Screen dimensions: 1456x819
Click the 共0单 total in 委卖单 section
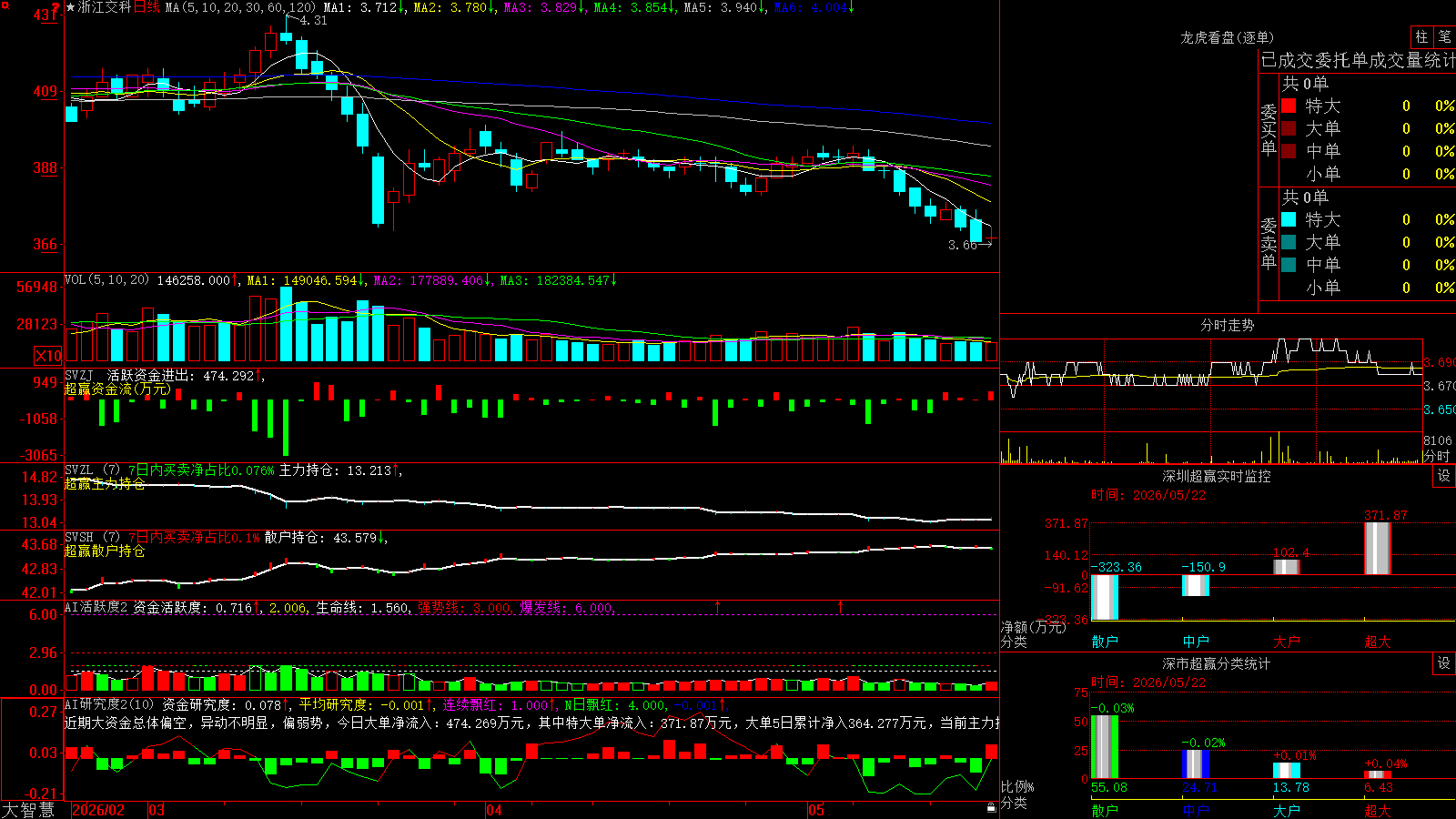pyautogui.click(x=1305, y=197)
